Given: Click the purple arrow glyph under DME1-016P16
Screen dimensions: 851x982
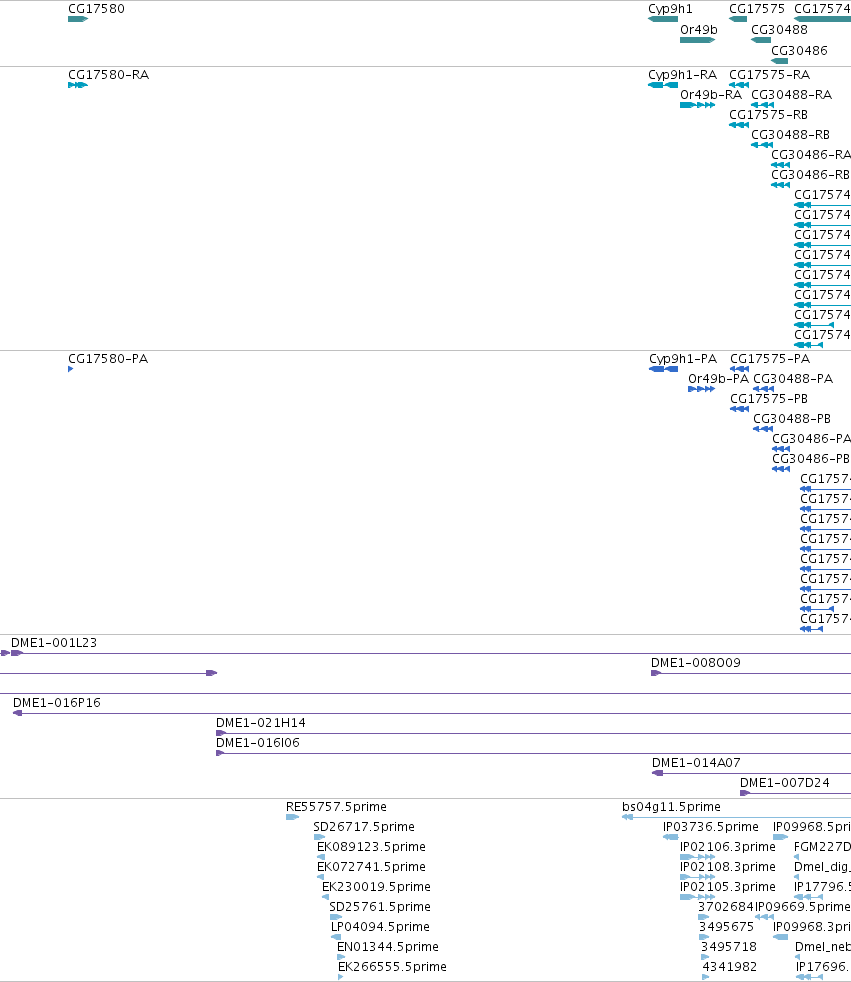Looking at the screenshot, I should [18, 713].
